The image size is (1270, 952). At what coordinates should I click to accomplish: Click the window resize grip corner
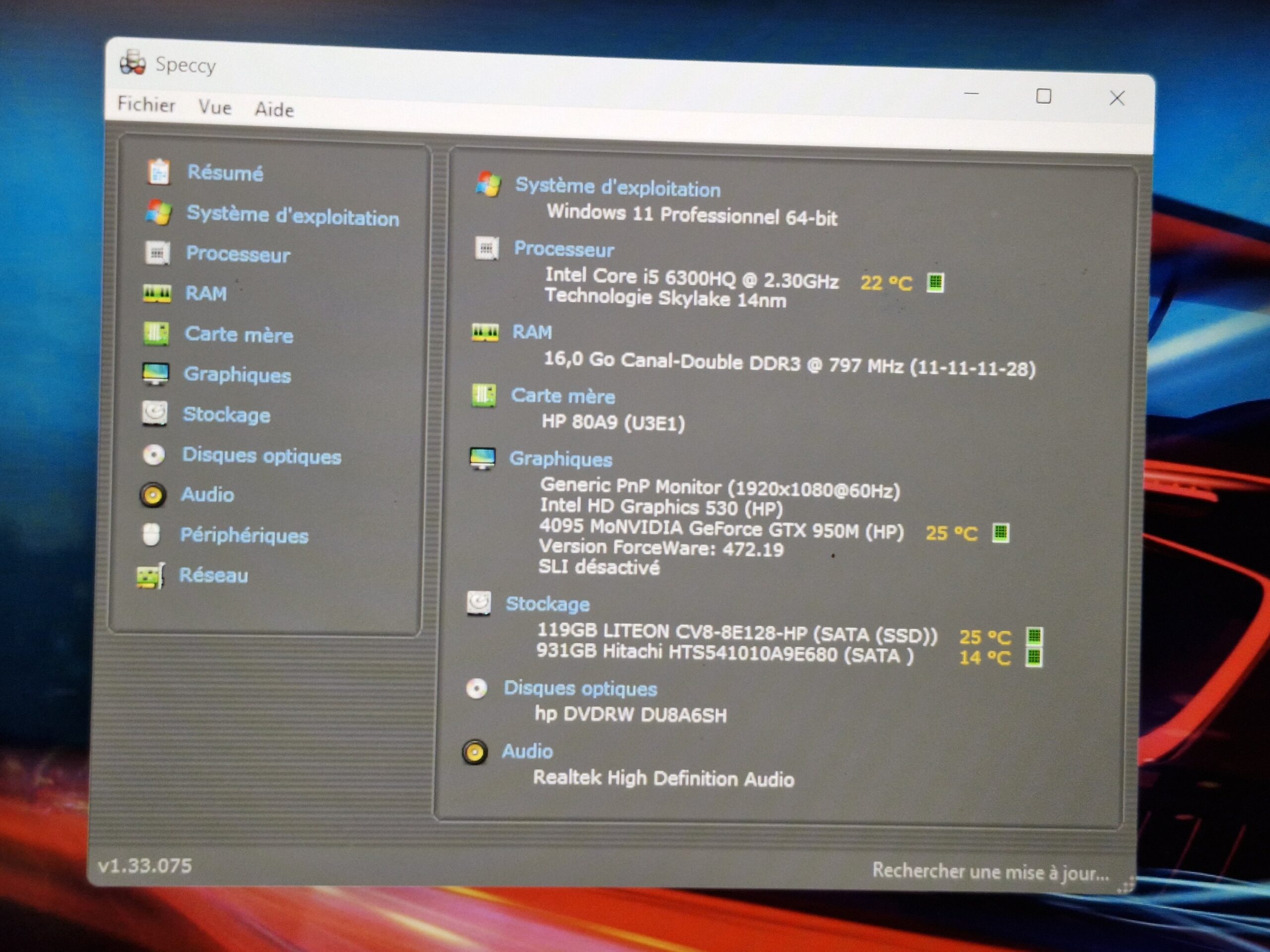(1128, 886)
